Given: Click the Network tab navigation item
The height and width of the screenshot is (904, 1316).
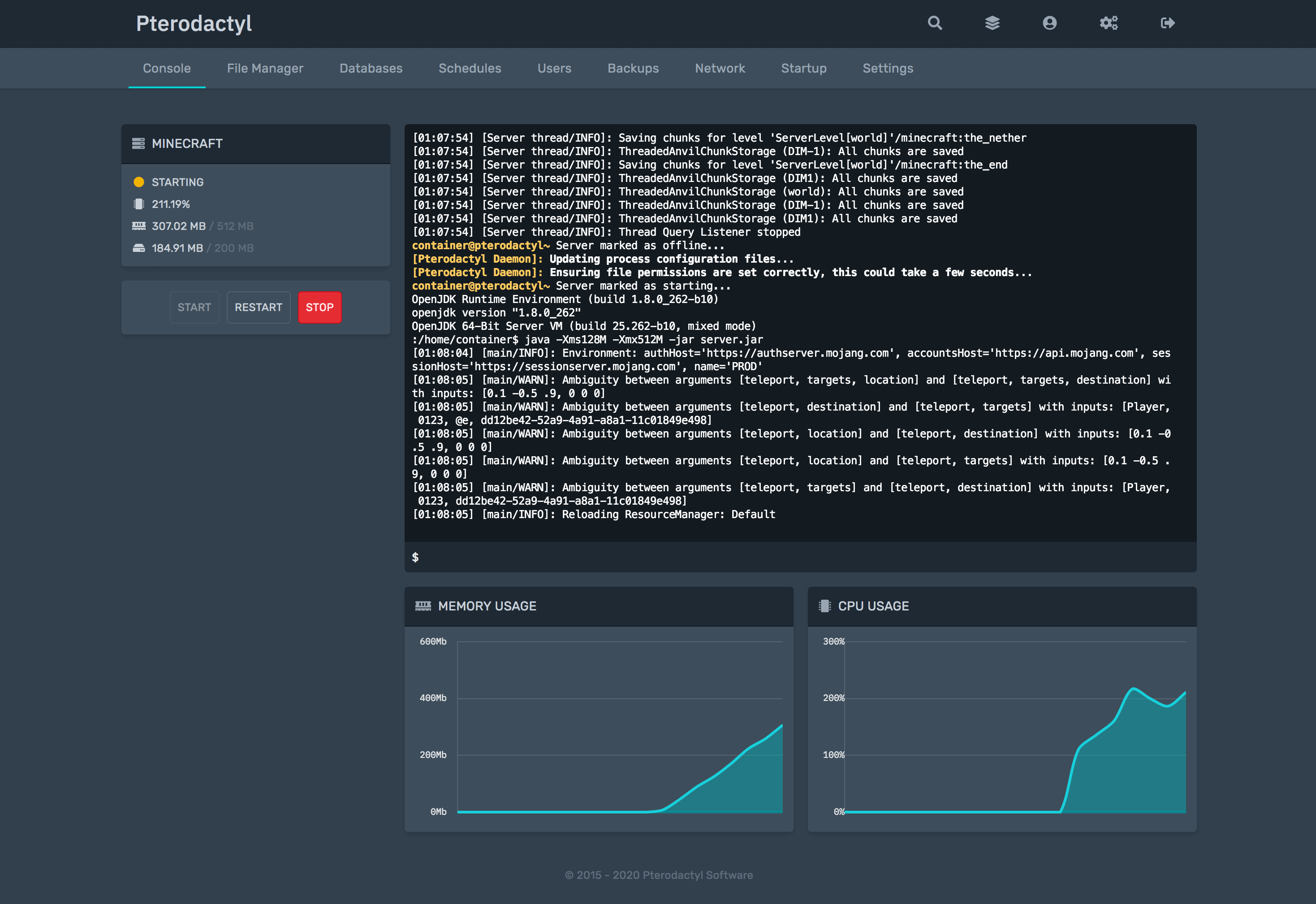Looking at the screenshot, I should (x=720, y=68).
